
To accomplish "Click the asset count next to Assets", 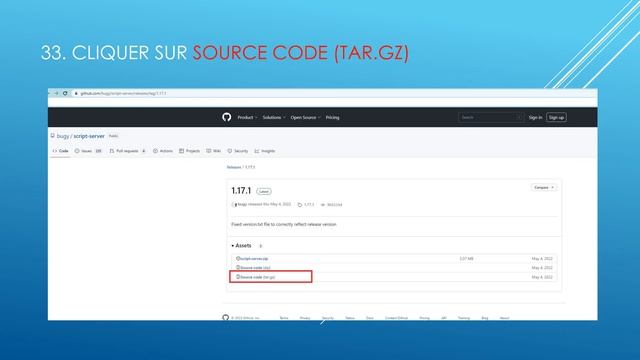I will click(260, 246).
